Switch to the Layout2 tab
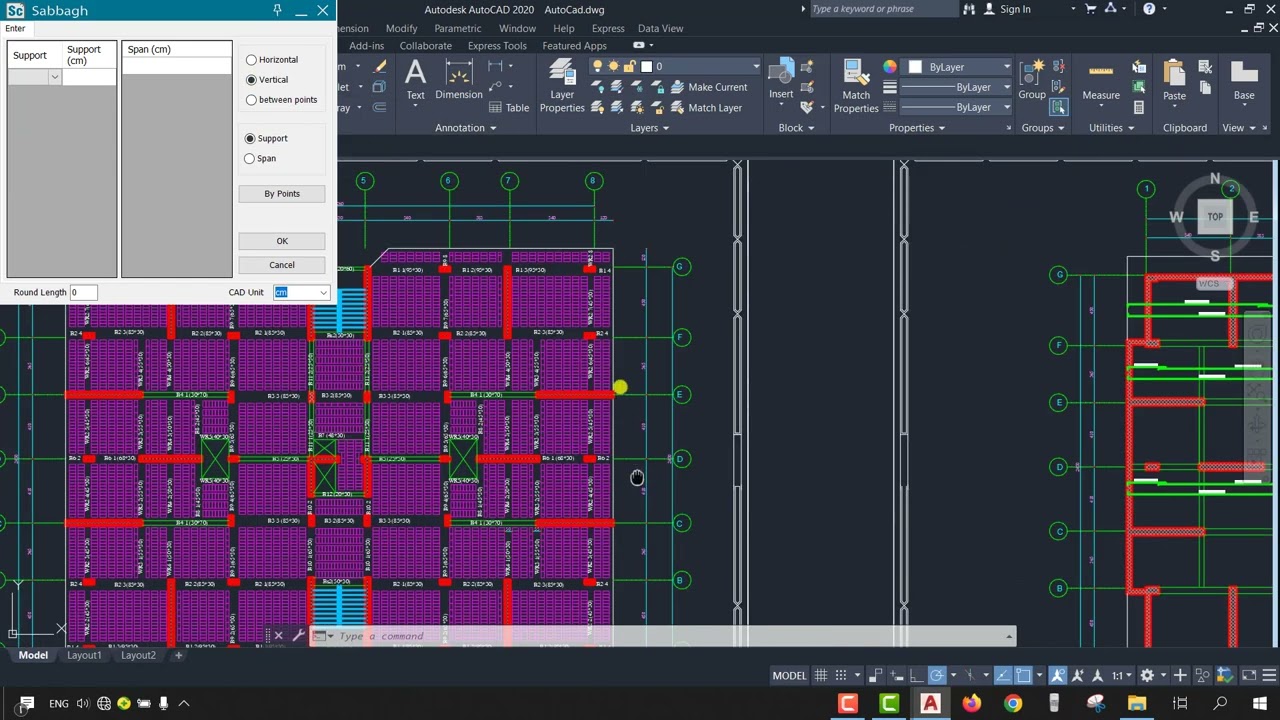1280x720 pixels. click(138, 655)
